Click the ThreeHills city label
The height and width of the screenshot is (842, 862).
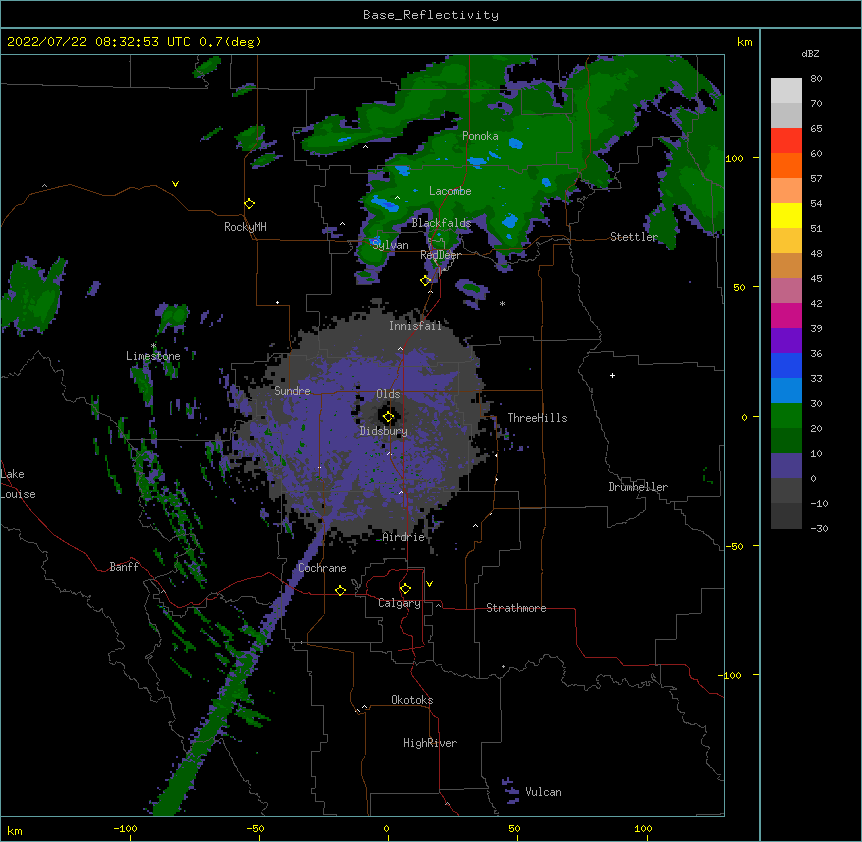pyautogui.click(x=537, y=418)
